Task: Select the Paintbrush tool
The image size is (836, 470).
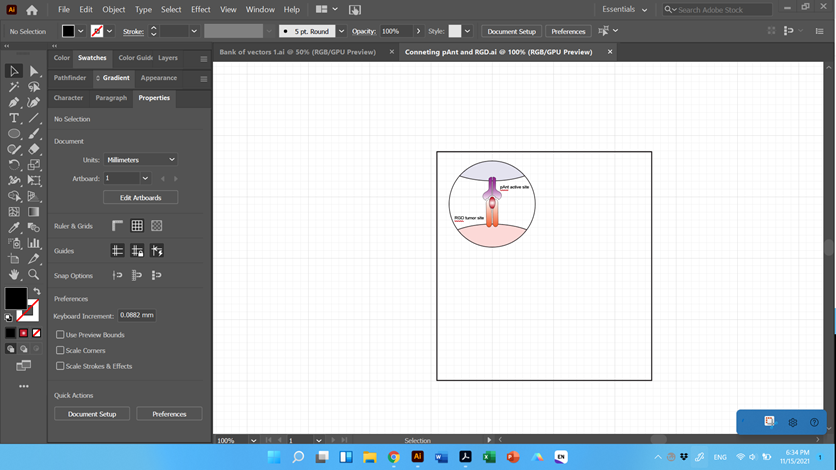Action: pos(34,134)
